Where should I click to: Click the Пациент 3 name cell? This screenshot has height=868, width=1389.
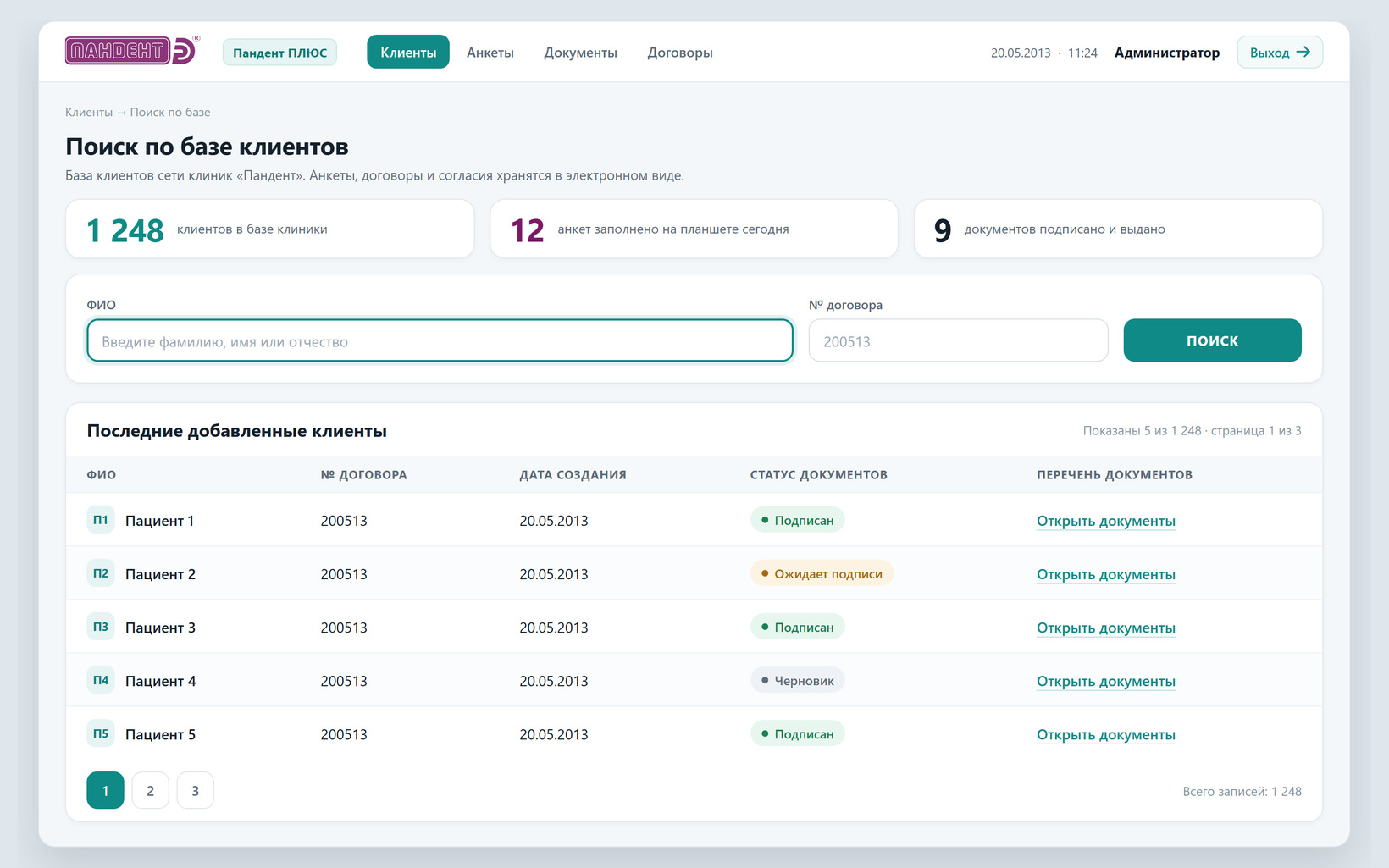pyautogui.click(x=160, y=628)
